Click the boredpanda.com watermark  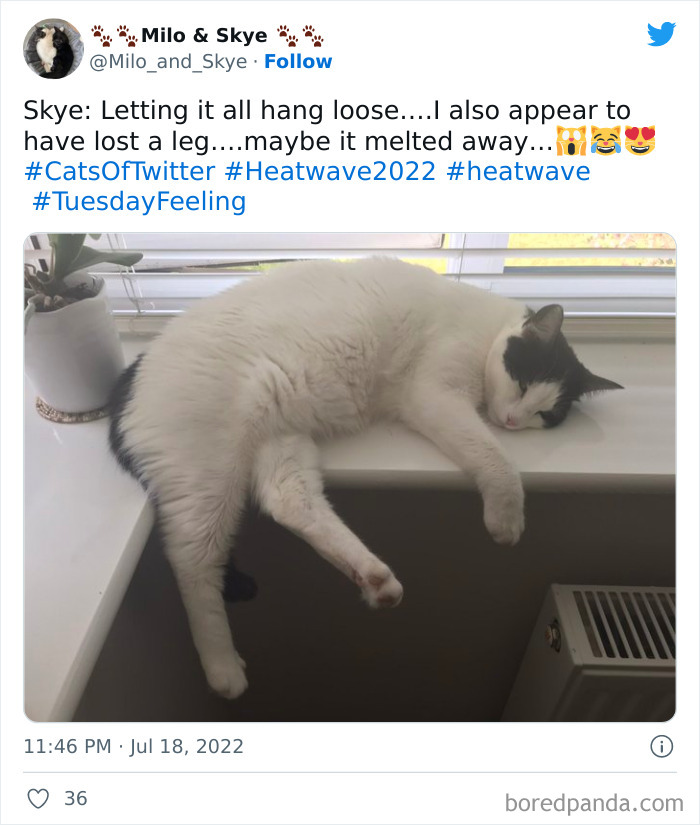[x=594, y=803]
